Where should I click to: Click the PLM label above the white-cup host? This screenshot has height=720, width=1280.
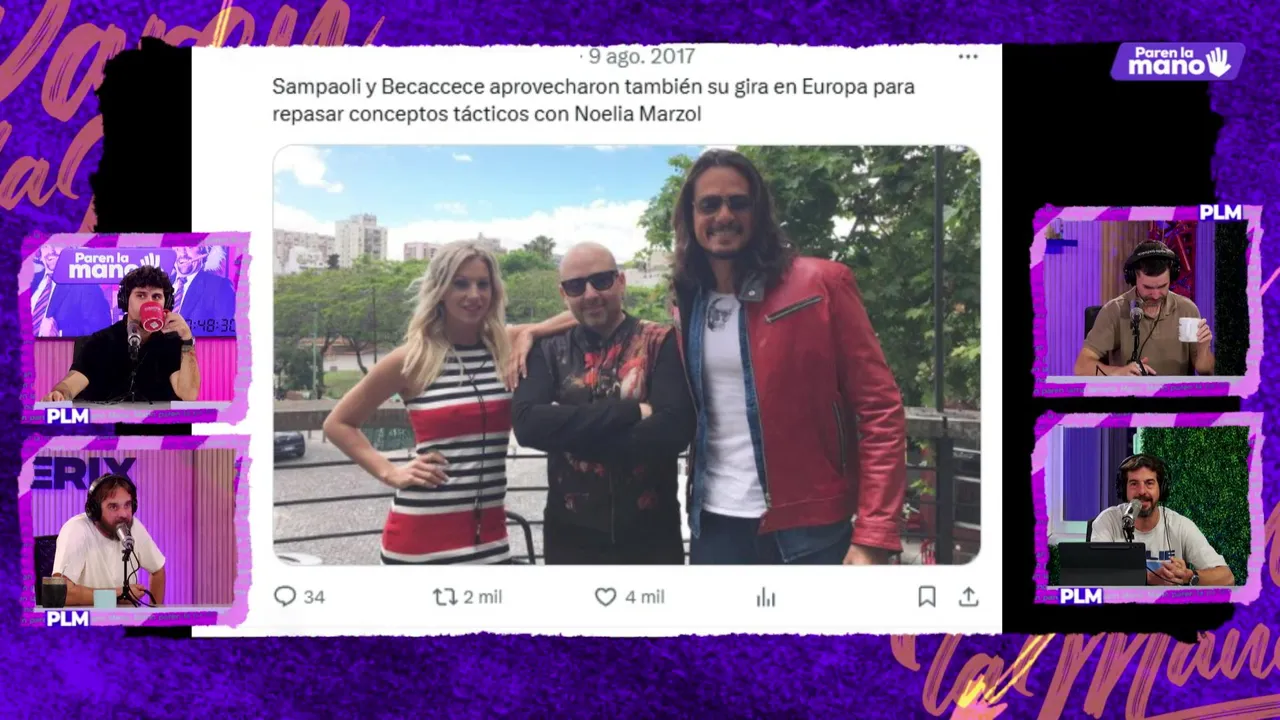point(1220,212)
